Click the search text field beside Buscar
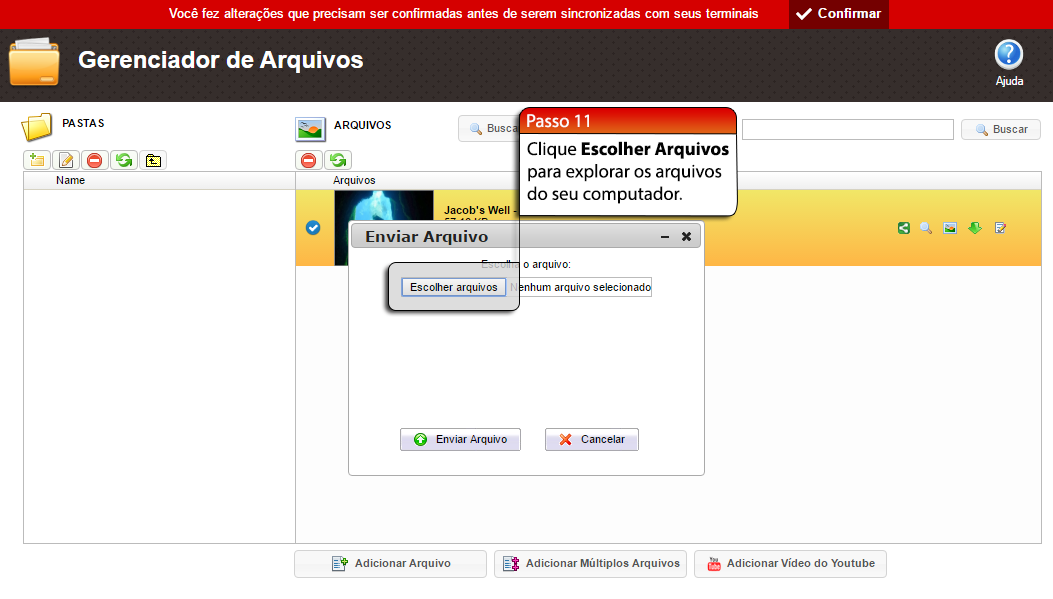The width and height of the screenshot is (1053, 599). 847,130
